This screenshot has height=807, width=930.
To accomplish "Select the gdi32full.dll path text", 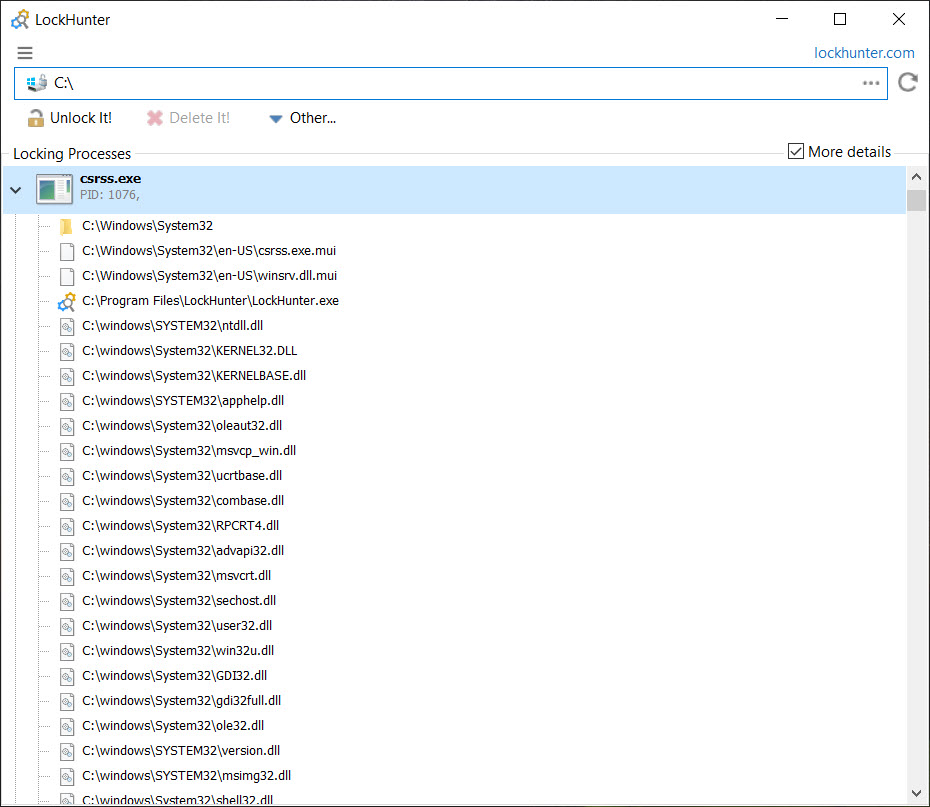I will coord(181,700).
